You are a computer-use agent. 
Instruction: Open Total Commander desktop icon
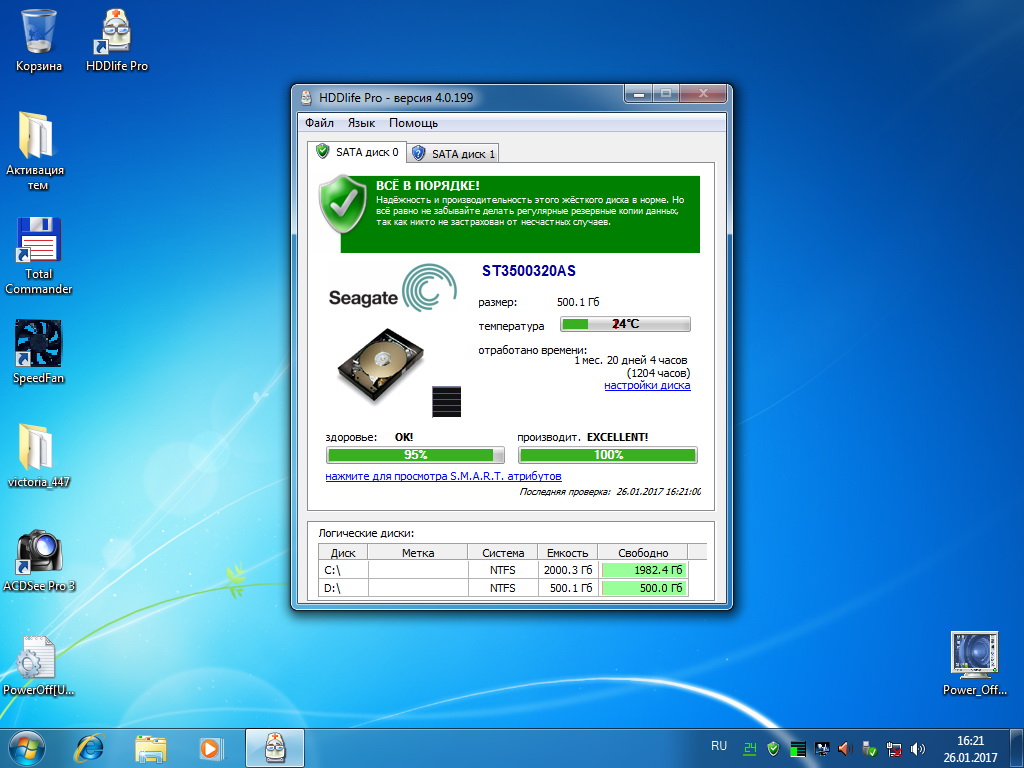[x=38, y=243]
